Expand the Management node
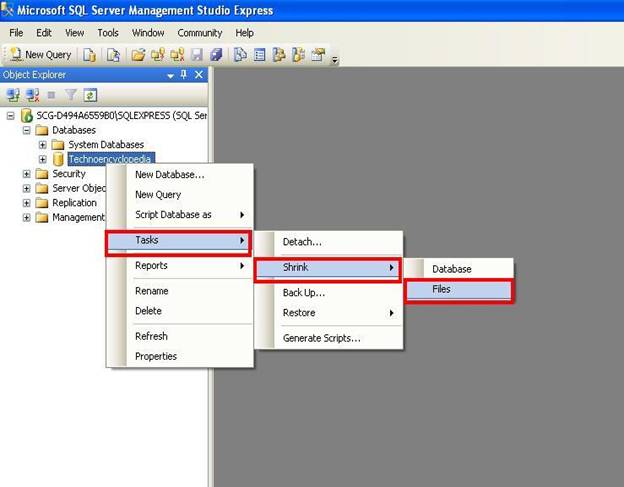This screenshot has width=624, height=487. coord(27,218)
